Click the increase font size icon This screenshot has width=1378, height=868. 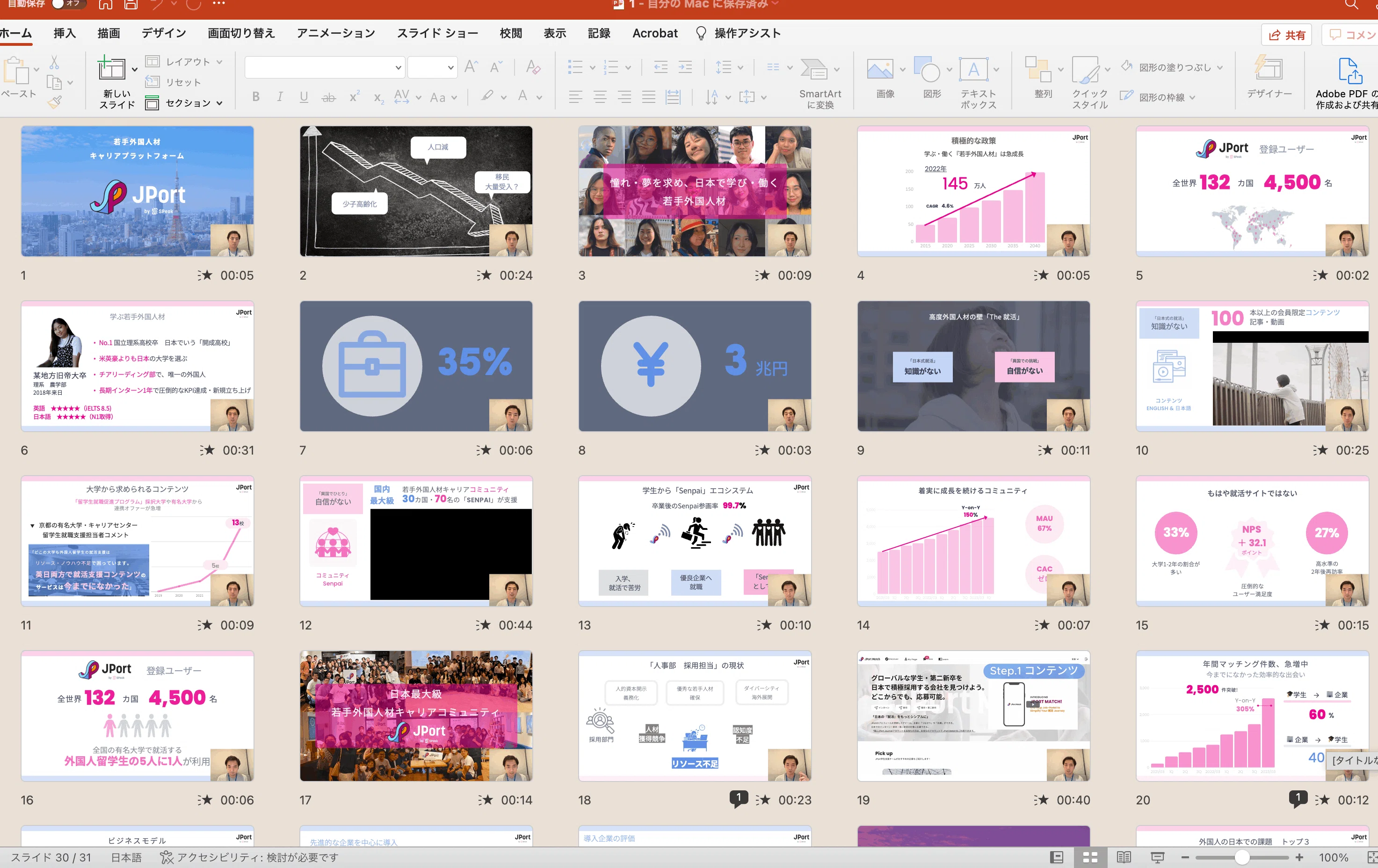(471, 67)
